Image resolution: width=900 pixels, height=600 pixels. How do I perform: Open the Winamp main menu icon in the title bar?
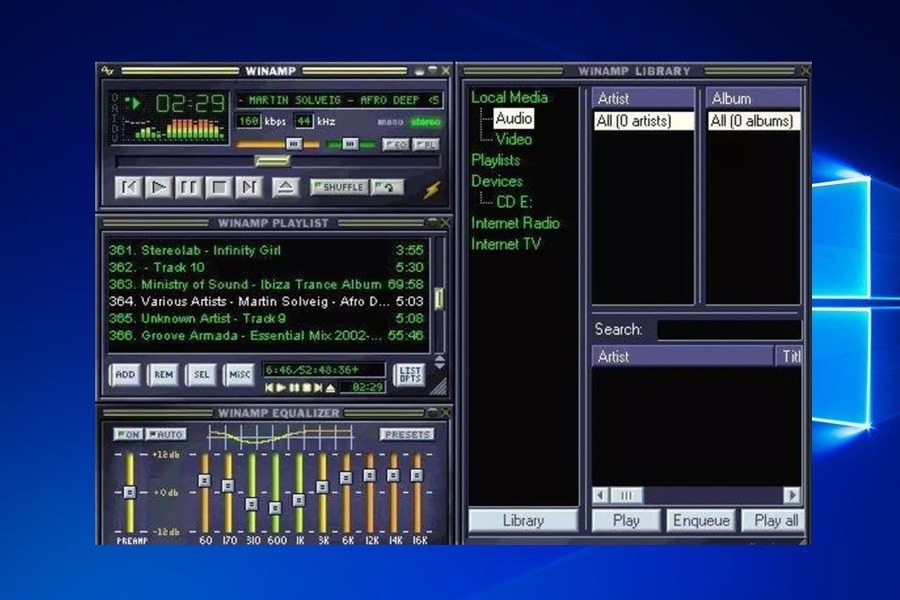[107, 71]
